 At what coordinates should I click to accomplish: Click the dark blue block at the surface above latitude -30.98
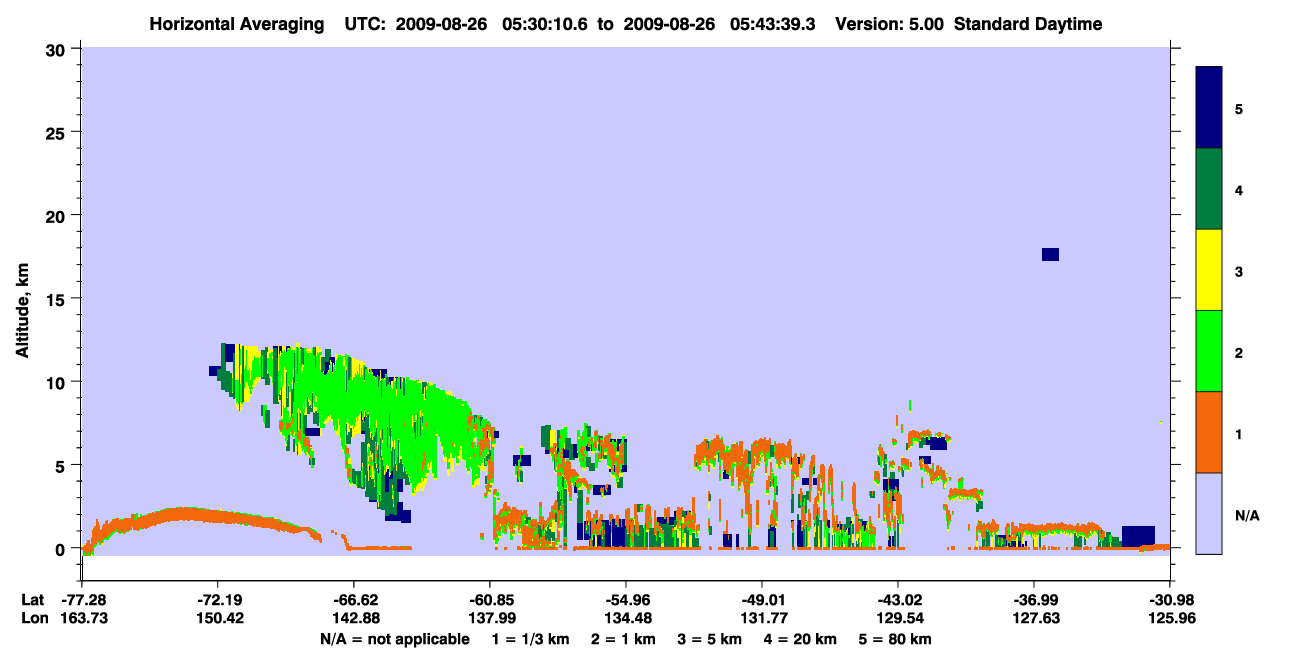pos(1138,536)
